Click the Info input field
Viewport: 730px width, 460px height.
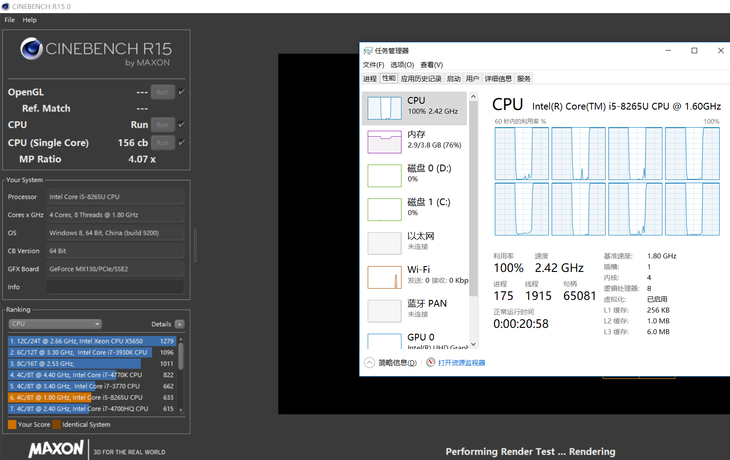pyautogui.click(x=115, y=287)
